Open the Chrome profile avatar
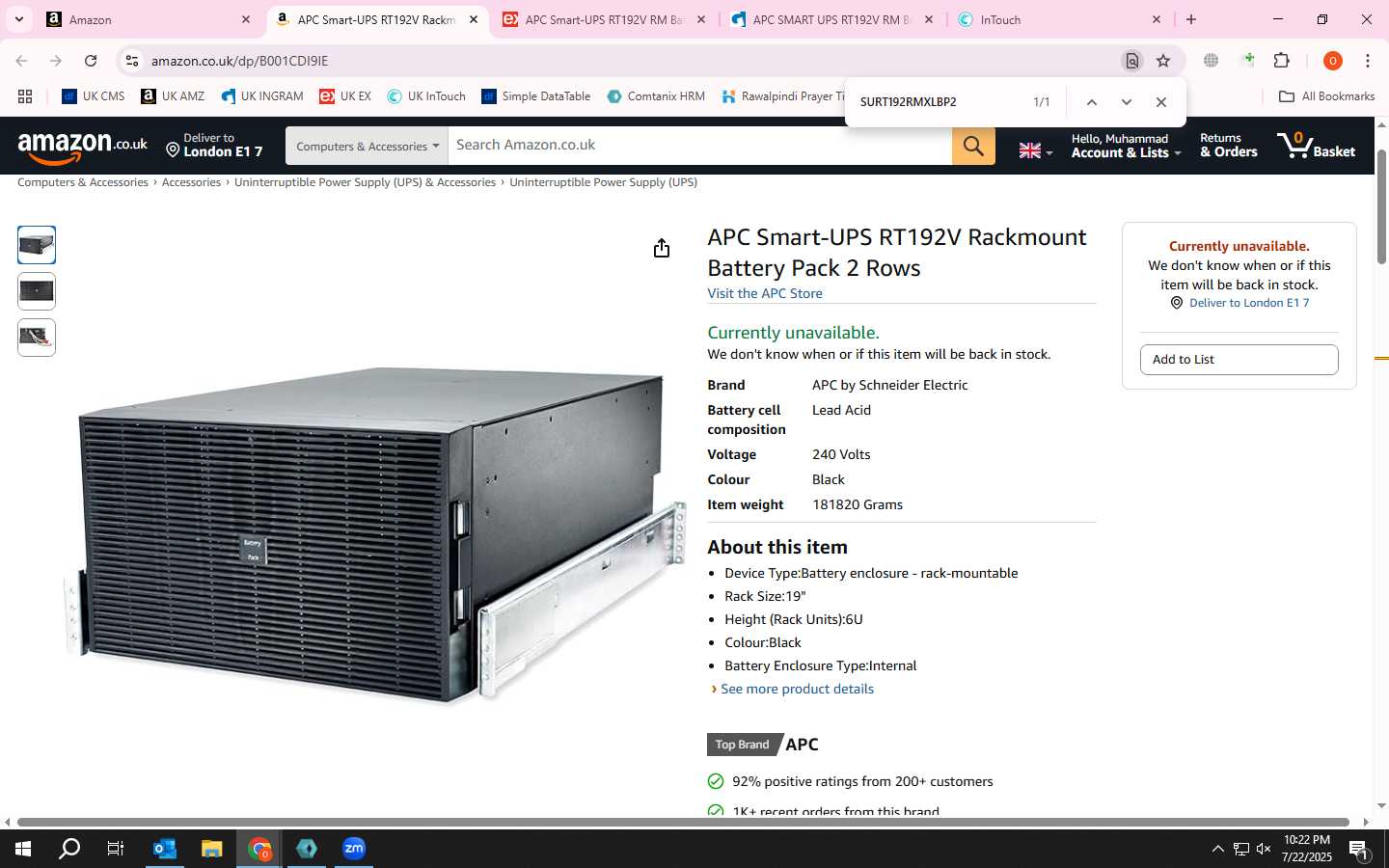Screen dimensions: 1389x868 pyautogui.click(x=1333, y=61)
